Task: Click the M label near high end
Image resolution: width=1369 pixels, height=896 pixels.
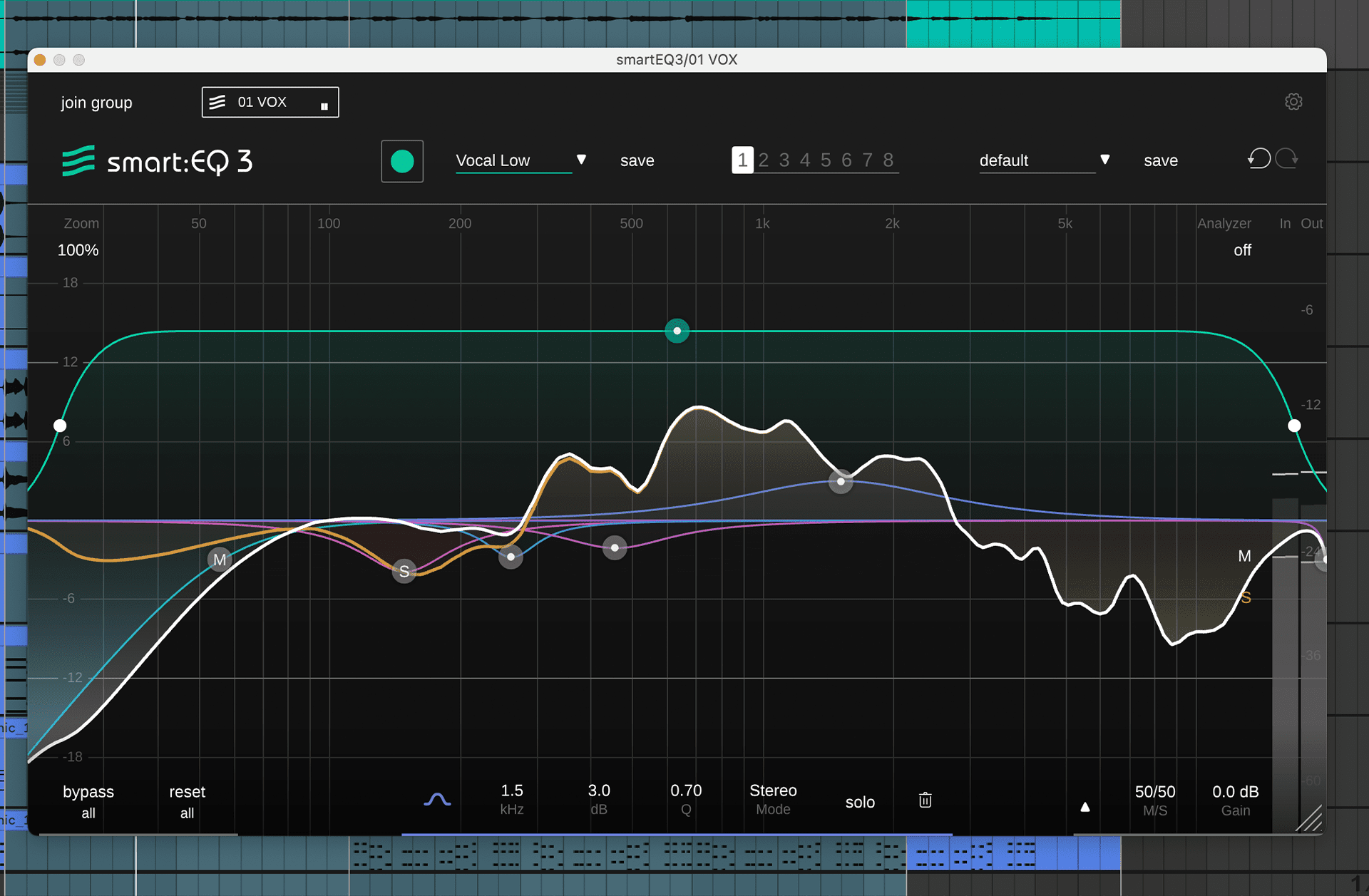Action: [x=1244, y=556]
